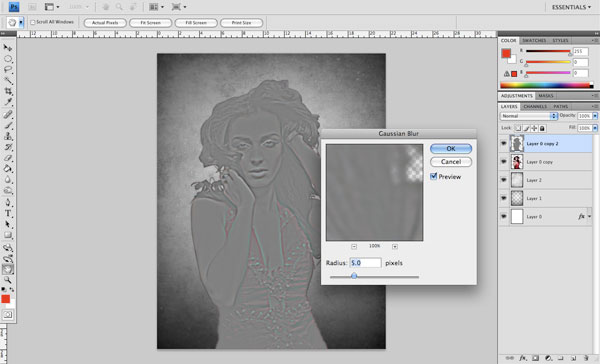The image size is (600, 364).
Task: Open the tool preset picker arrow
Action: (21, 23)
